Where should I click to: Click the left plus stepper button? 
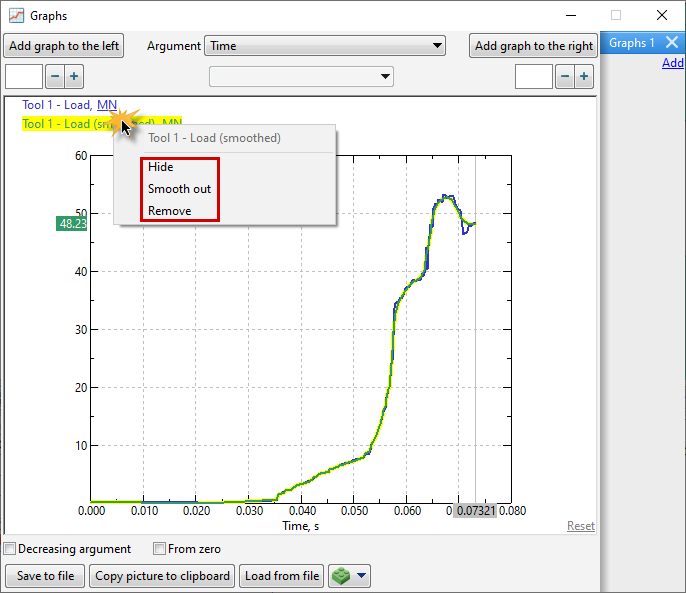tap(74, 77)
